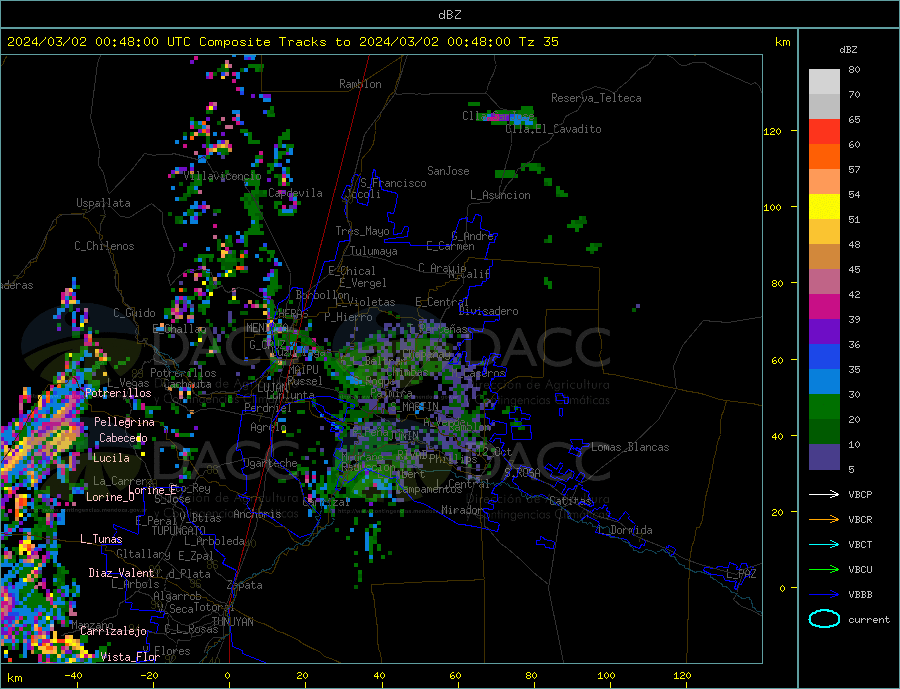Click the white VBCP arrow icon
900x689 pixels.
tap(824, 494)
